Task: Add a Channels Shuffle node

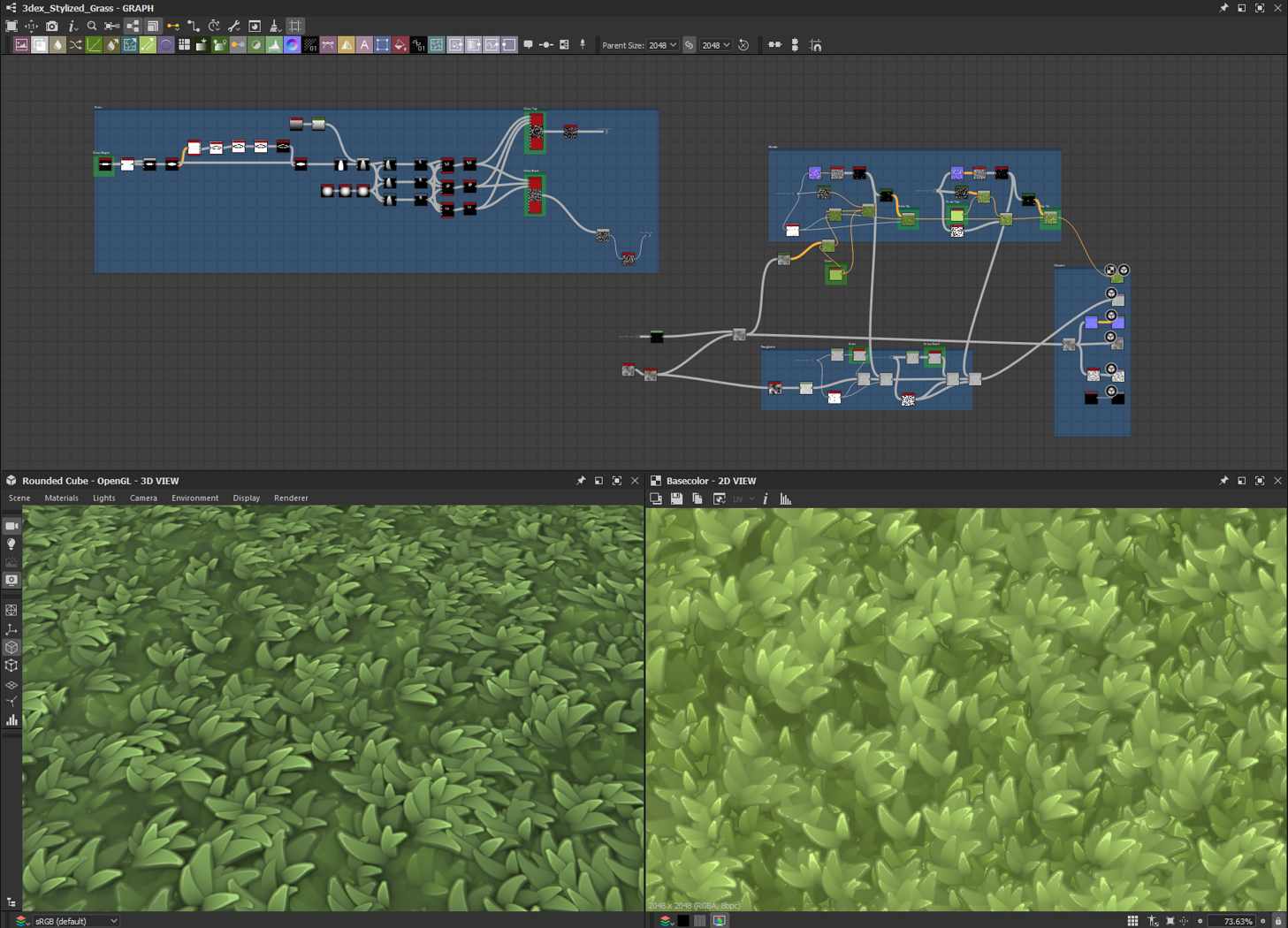Action: click(x=76, y=45)
